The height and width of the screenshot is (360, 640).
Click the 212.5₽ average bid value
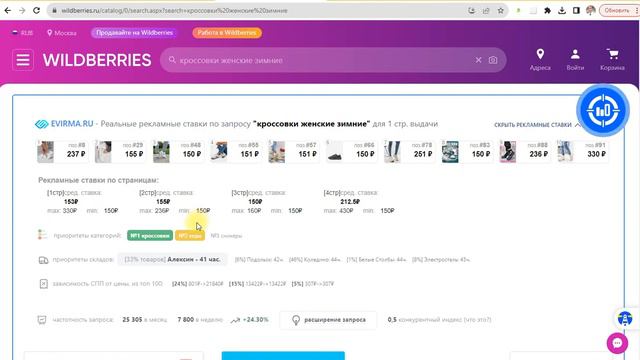click(350, 202)
